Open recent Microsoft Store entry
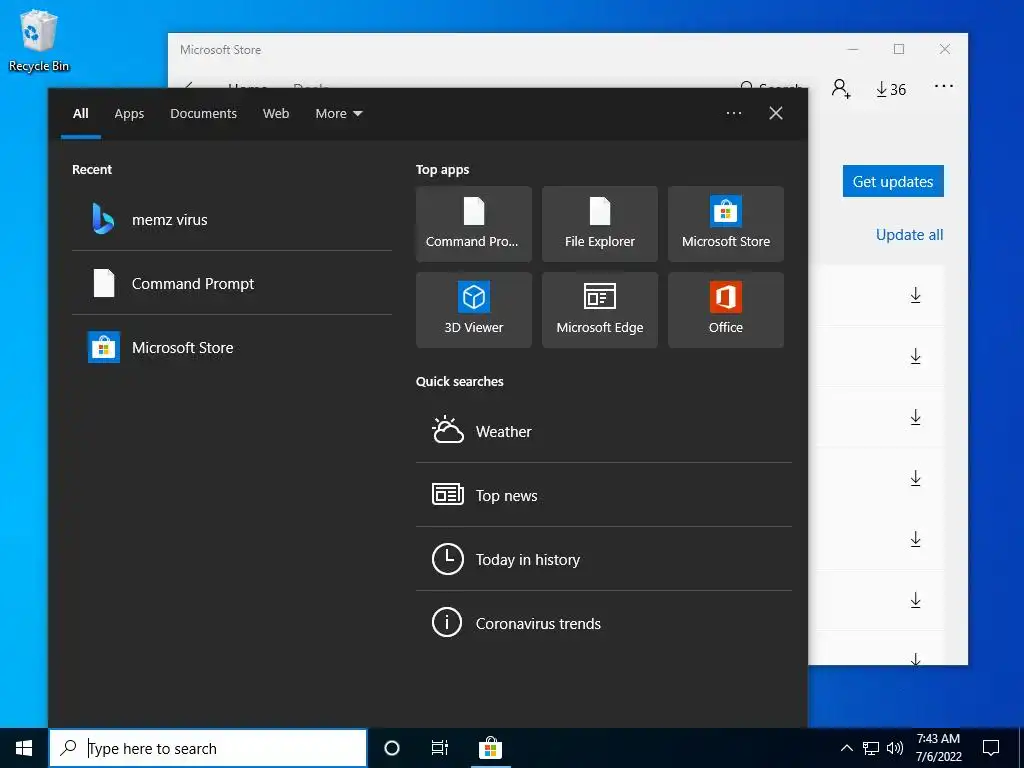Image resolution: width=1024 pixels, height=768 pixels. [x=232, y=347]
